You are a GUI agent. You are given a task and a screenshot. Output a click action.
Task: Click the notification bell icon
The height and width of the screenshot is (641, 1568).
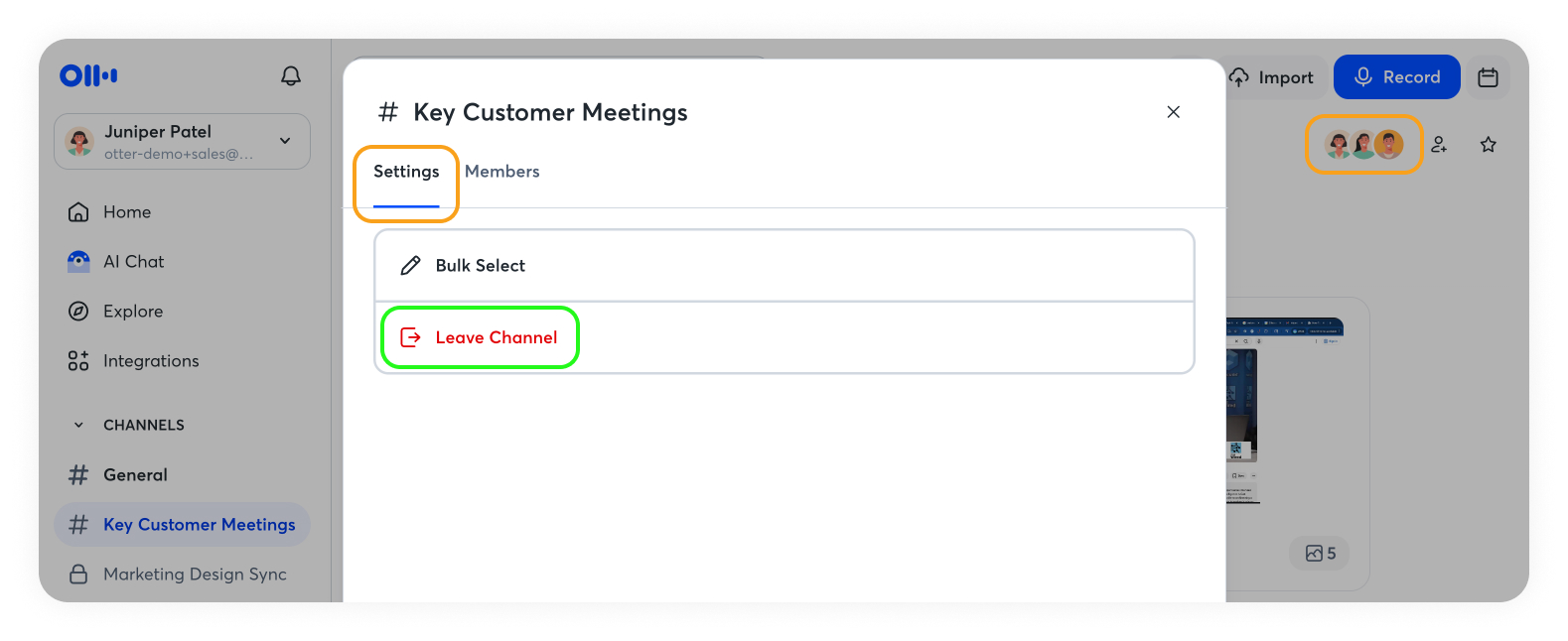pyautogui.click(x=291, y=76)
